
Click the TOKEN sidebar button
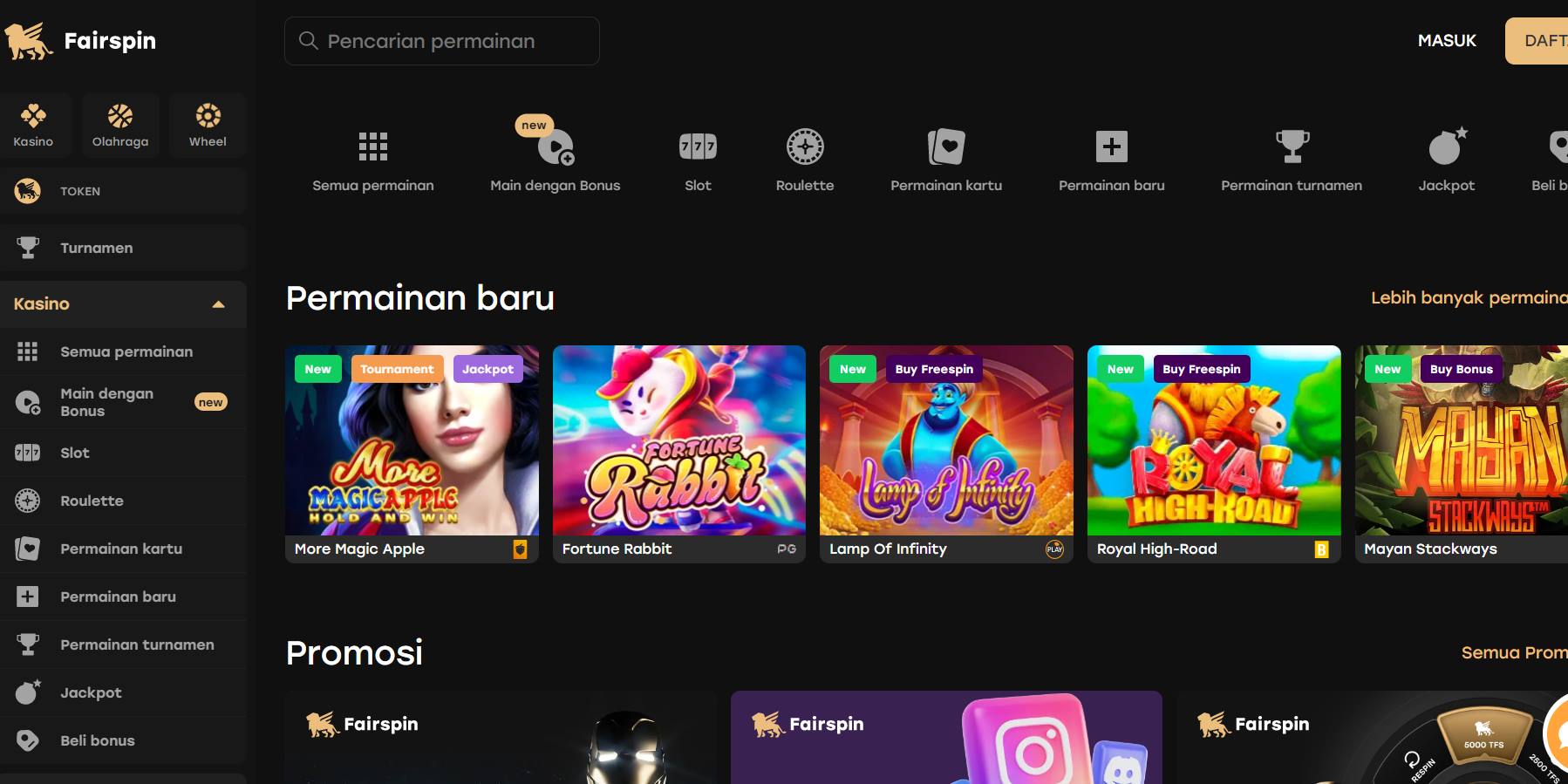[x=123, y=191]
